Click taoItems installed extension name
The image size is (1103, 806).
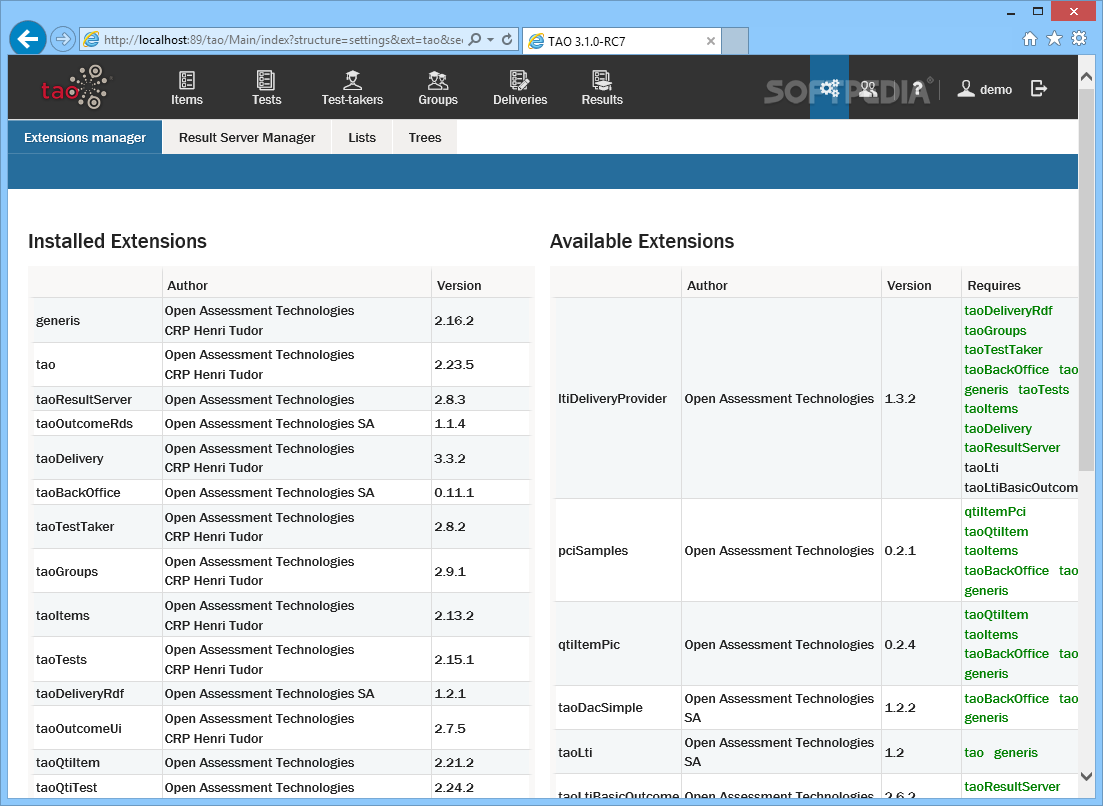click(63, 615)
